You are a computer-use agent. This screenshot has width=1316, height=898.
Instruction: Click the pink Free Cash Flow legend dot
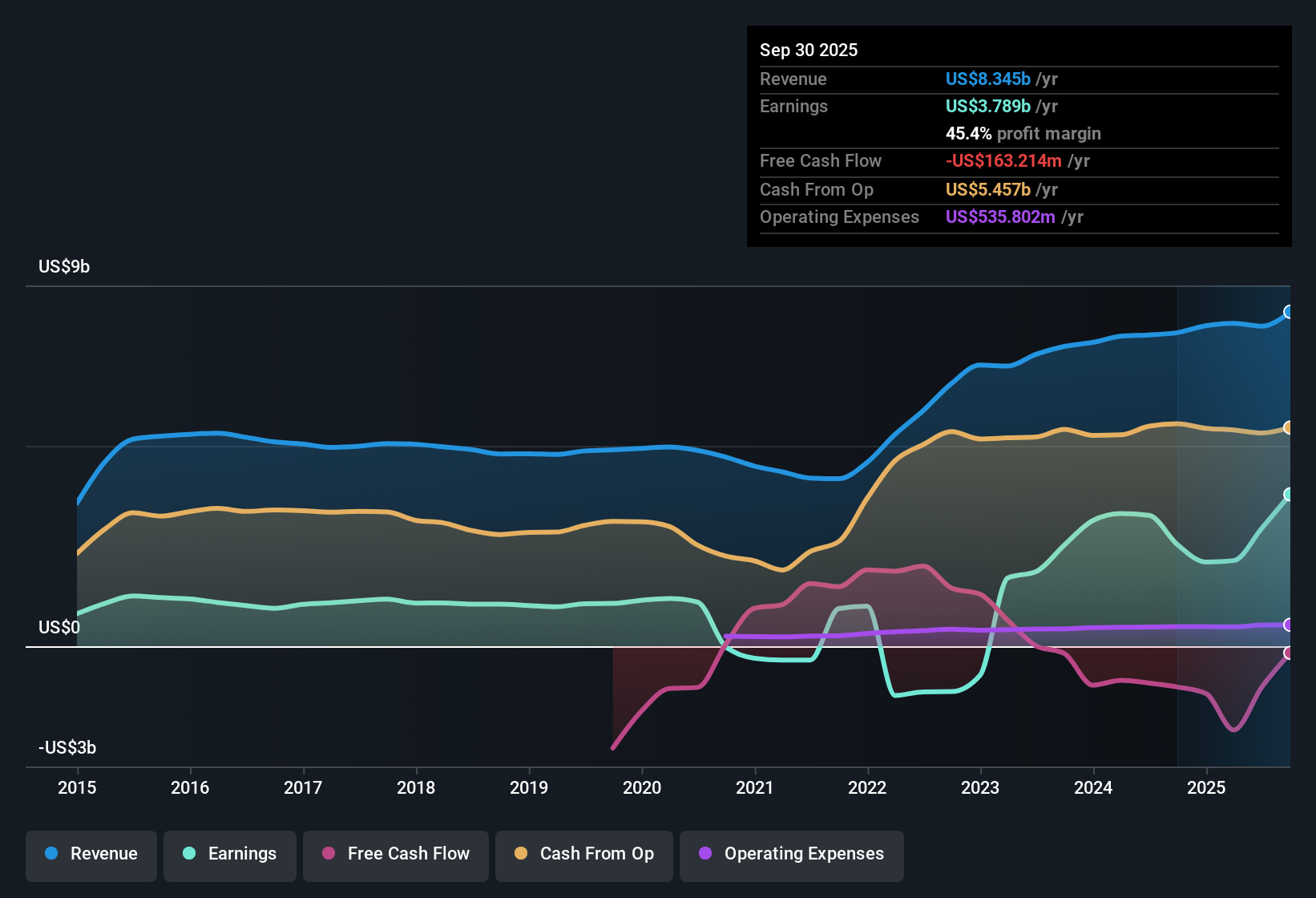click(x=327, y=854)
